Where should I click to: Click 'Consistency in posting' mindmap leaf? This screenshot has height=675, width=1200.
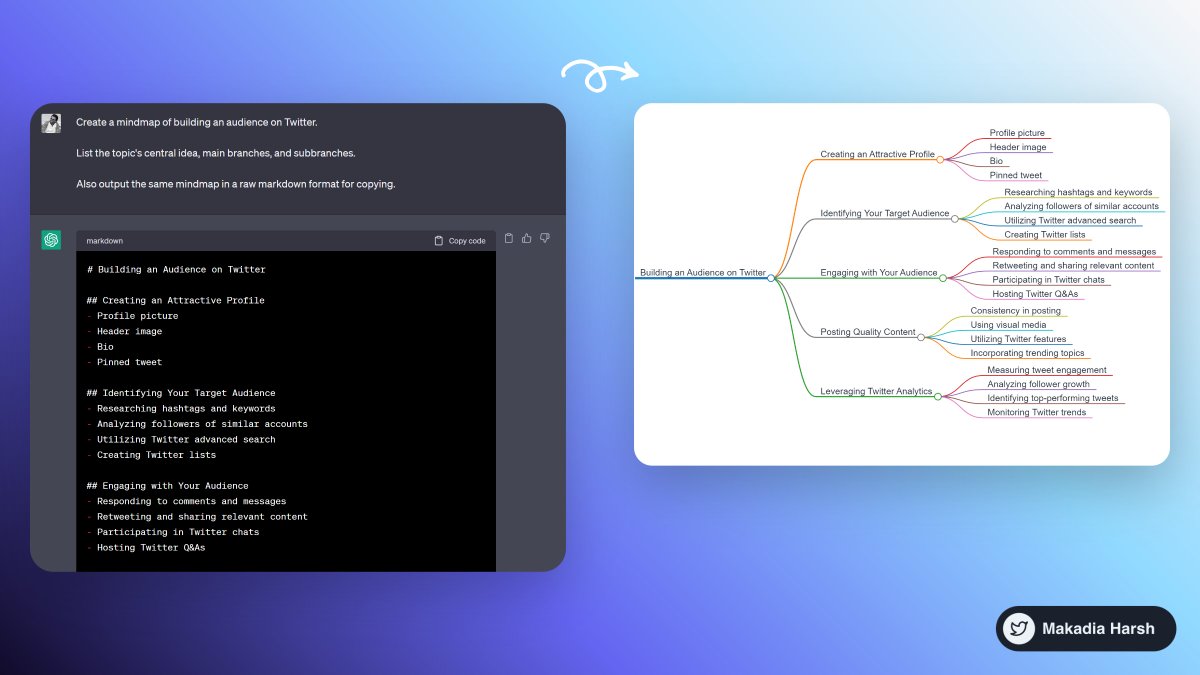coord(1015,311)
